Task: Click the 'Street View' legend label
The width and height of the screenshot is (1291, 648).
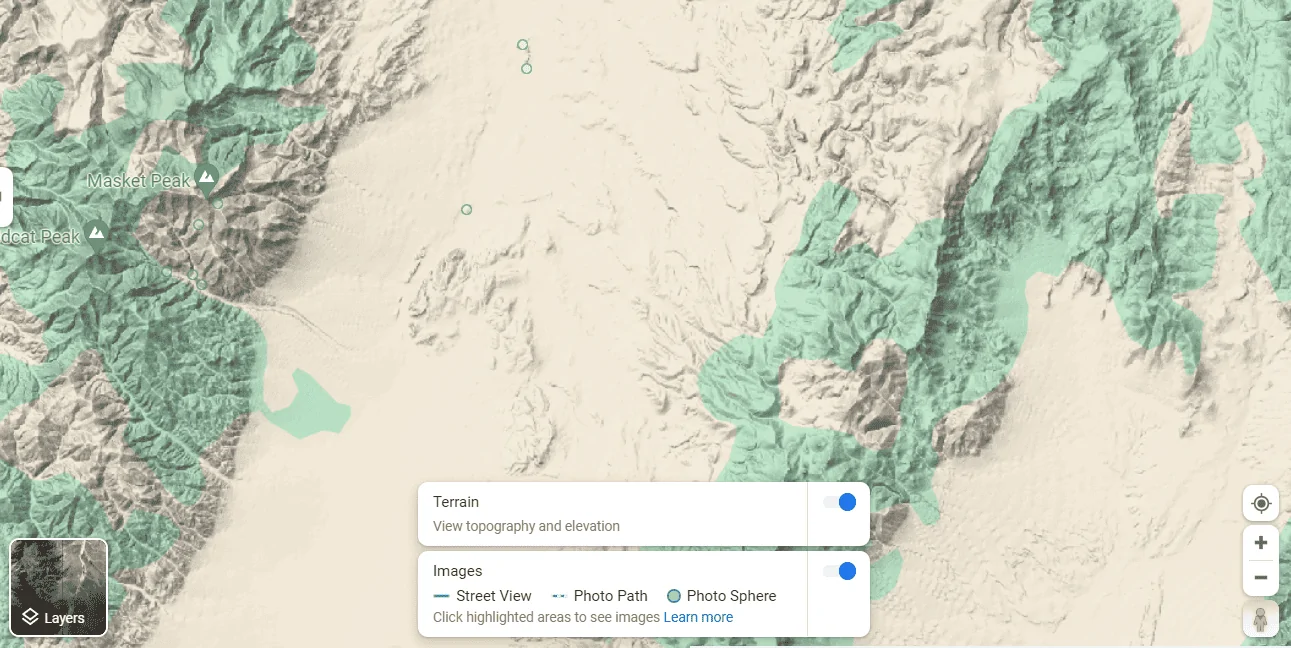Action: pos(494,596)
